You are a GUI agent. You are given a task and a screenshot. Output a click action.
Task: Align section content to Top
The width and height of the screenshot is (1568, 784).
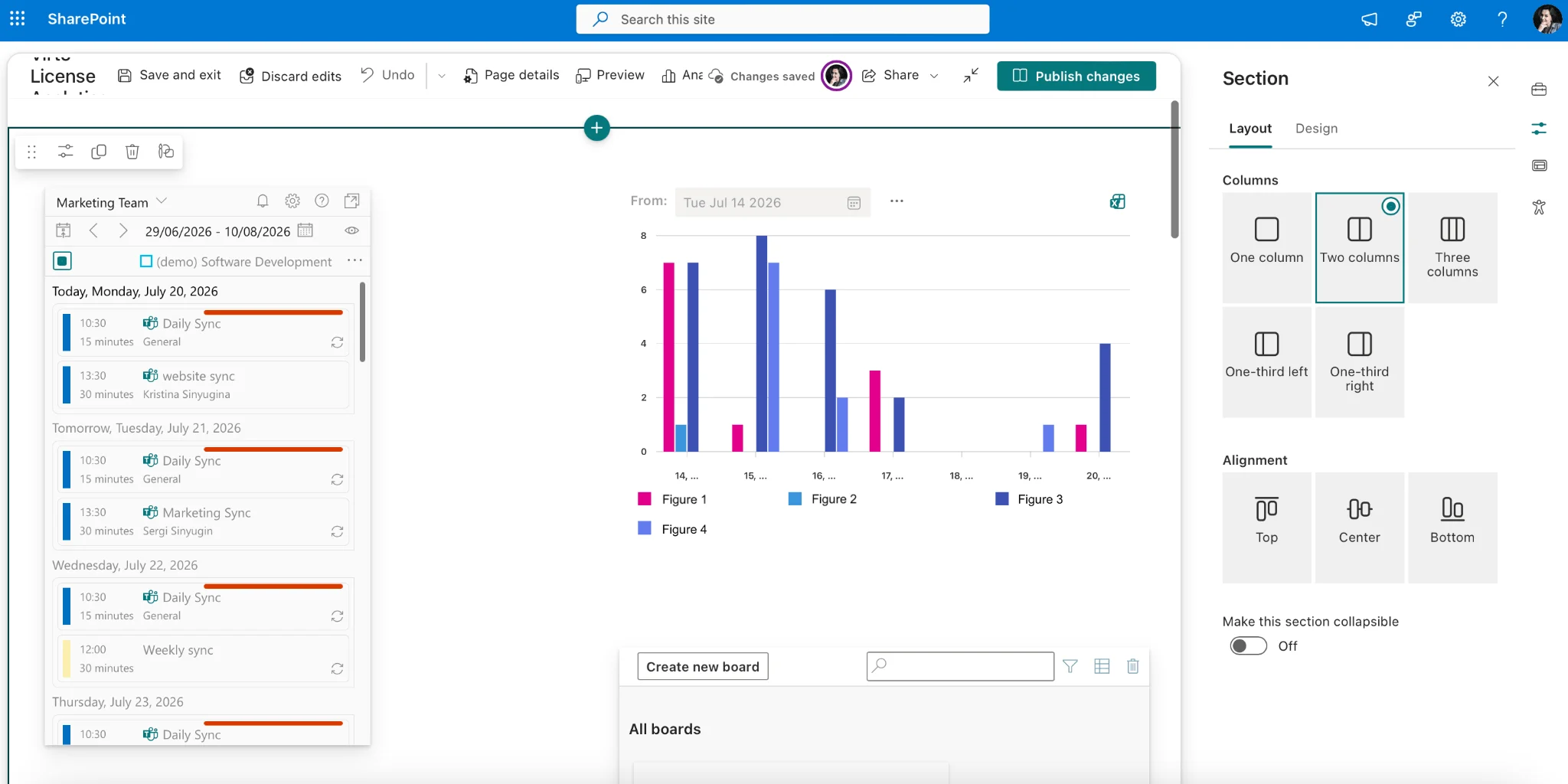point(1266,528)
